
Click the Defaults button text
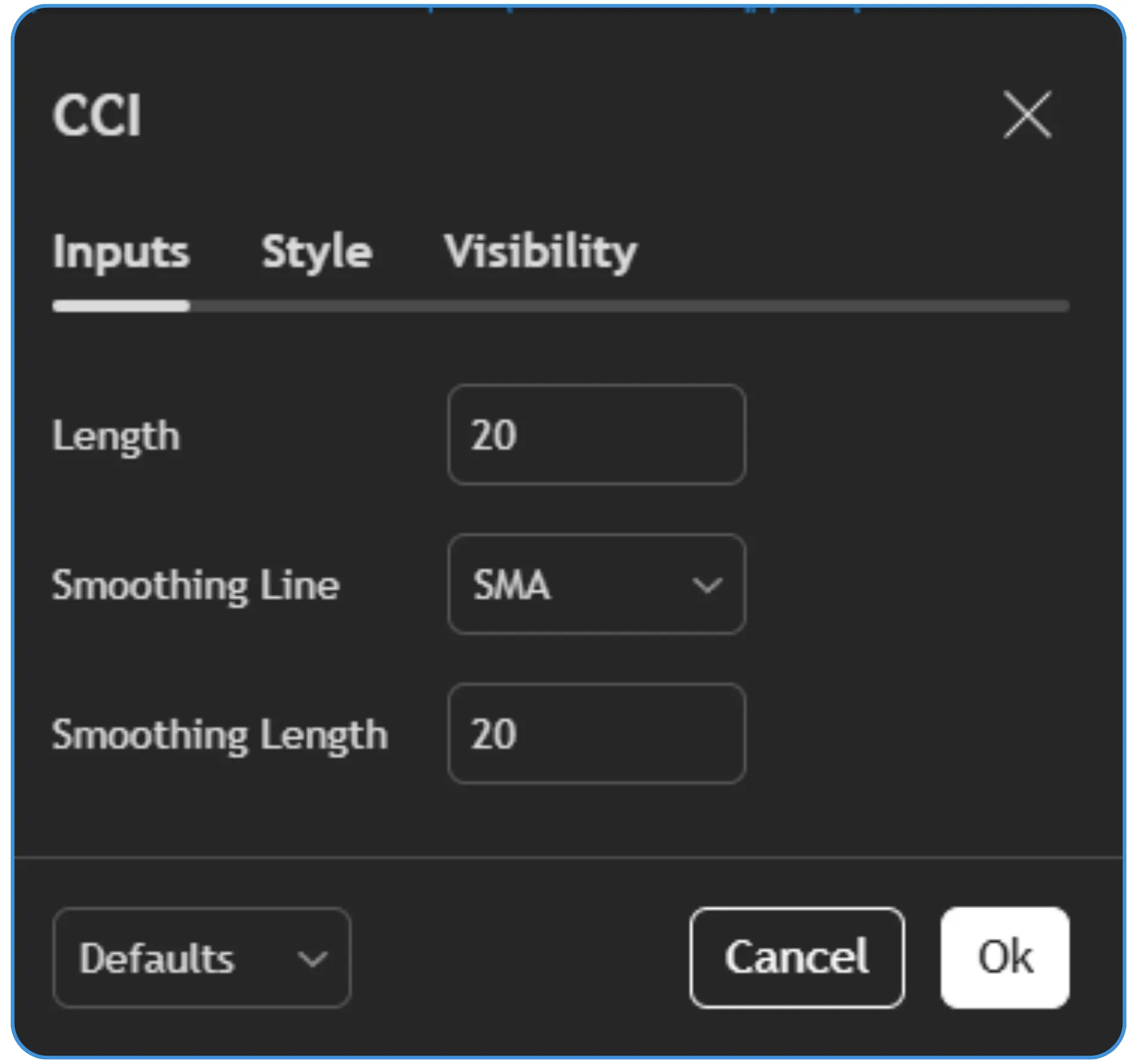(x=156, y=958)
